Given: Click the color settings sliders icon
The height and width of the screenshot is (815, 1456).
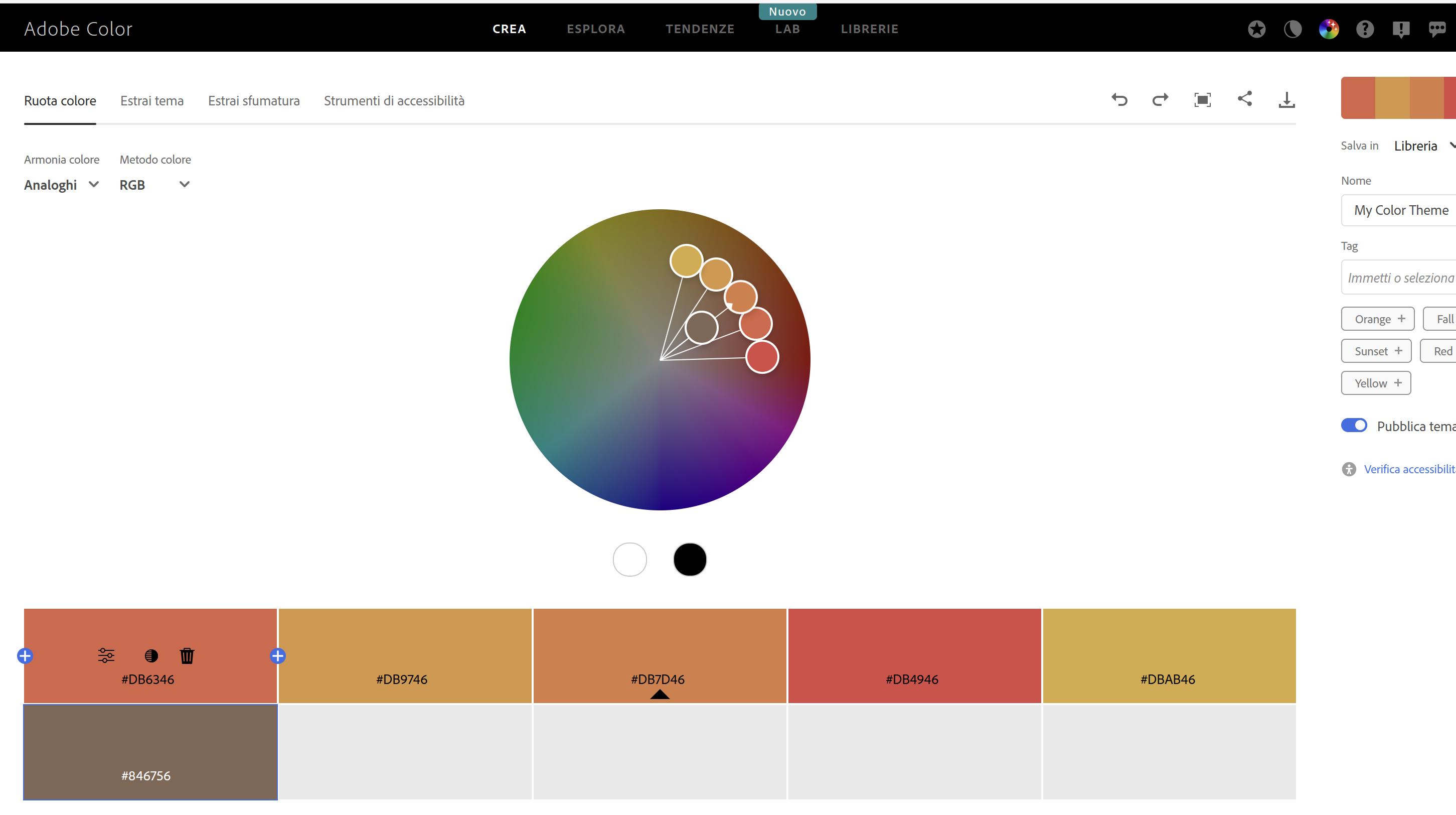Looking at the screenshot, I should 106,655.
